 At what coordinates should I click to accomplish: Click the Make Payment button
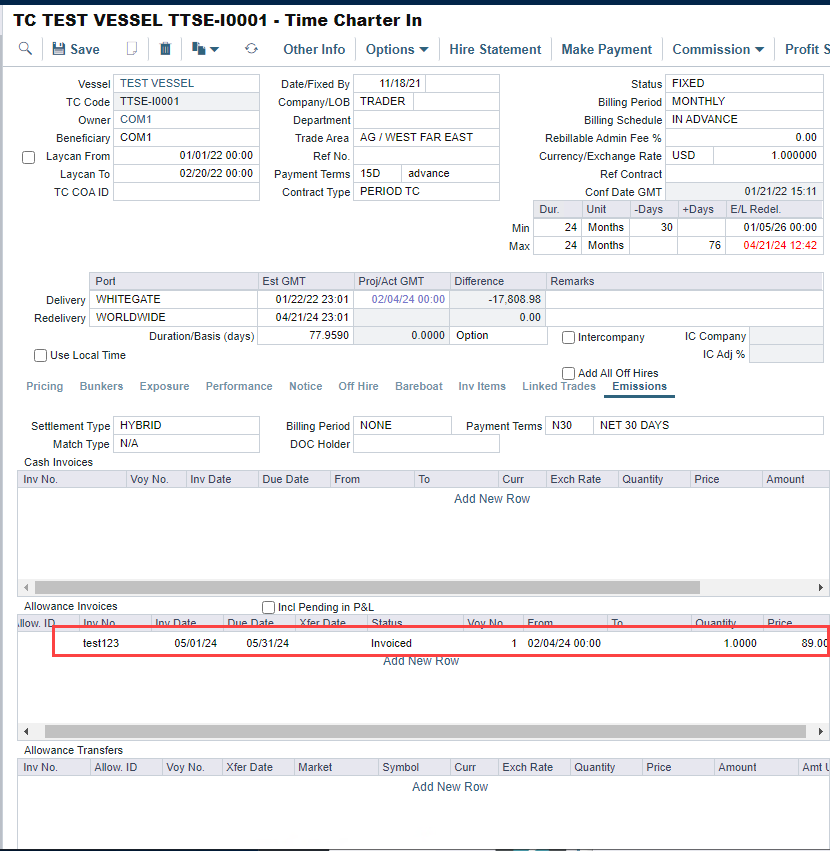[x=606, y=49]
